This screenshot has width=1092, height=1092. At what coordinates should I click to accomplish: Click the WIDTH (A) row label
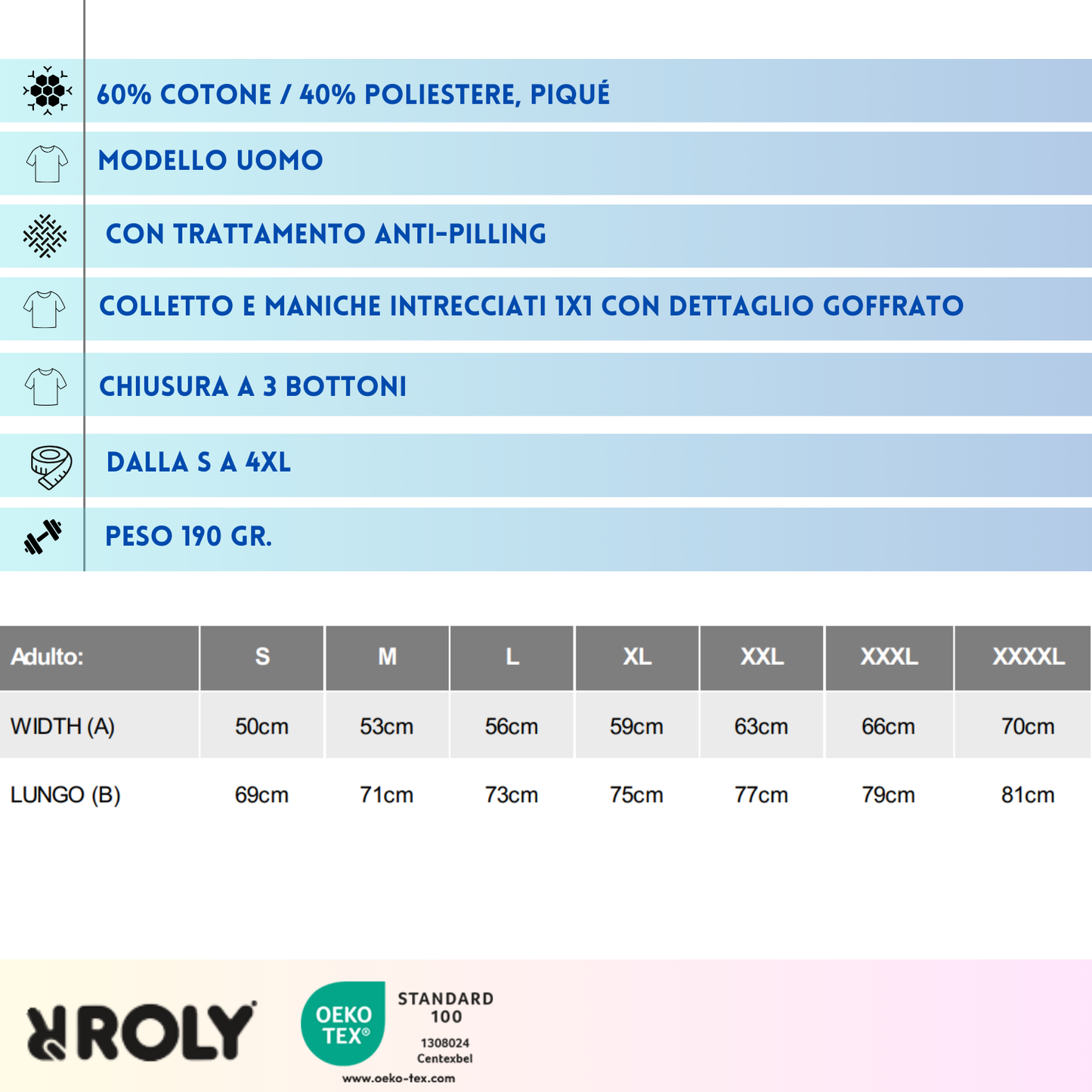pyautogui.click(x=63, y=726)
